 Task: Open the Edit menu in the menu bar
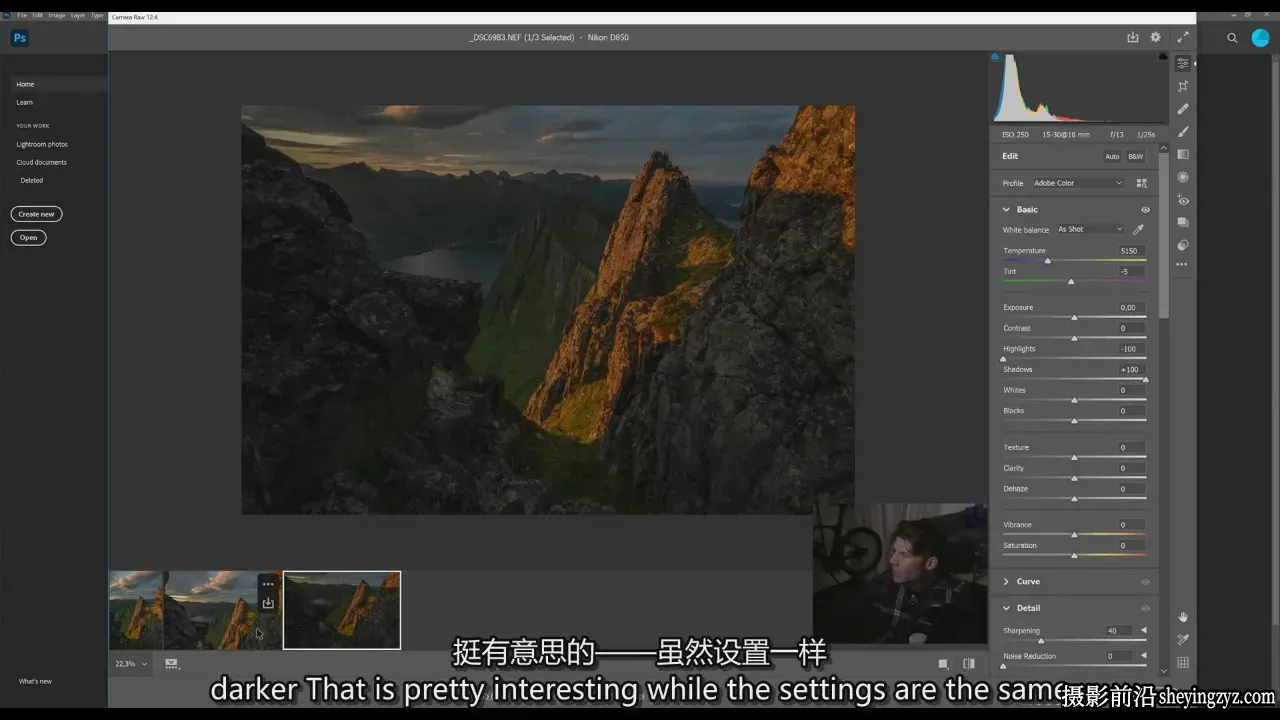[37, 16]
